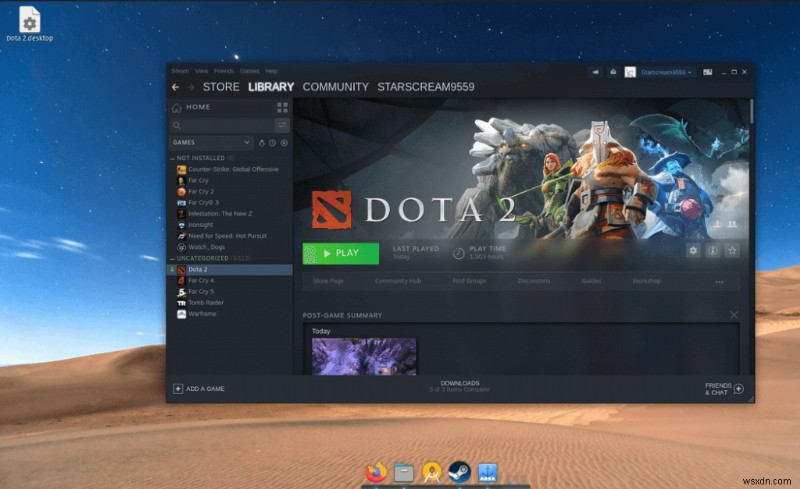Go back with the left arrow
800x489 pixels.
pyautogui.click(x=176, y=87)
